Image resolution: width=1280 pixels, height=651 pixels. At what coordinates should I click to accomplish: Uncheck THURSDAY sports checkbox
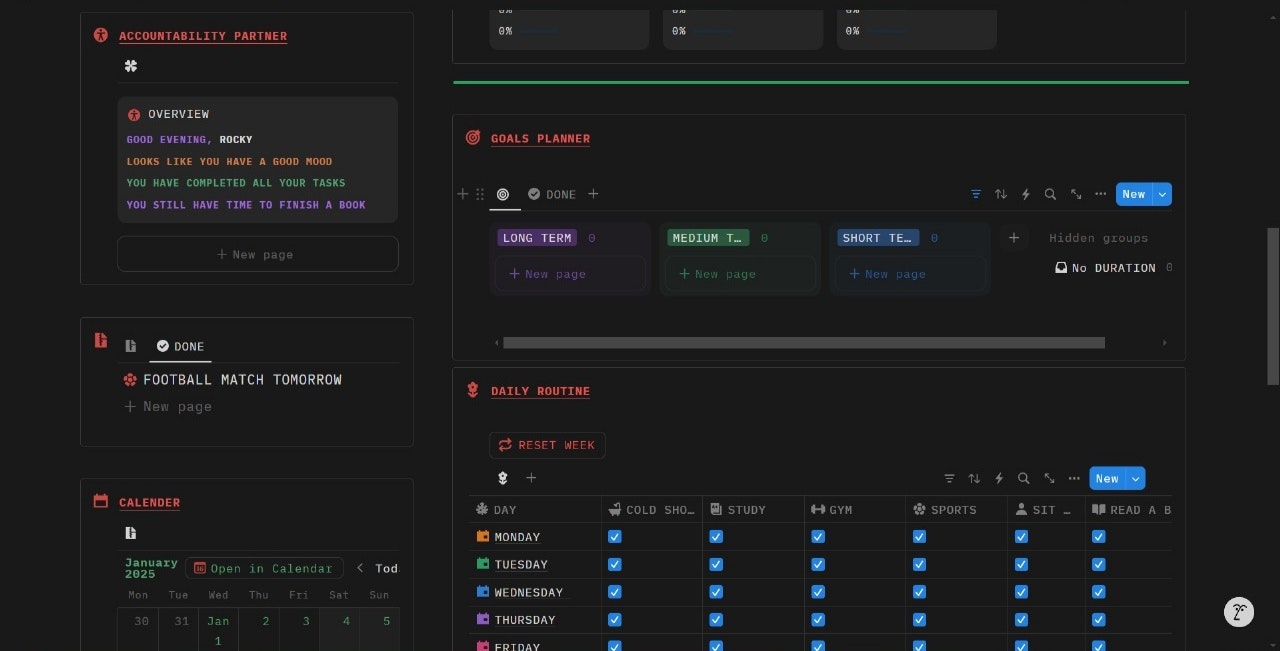tap(919, 619)
